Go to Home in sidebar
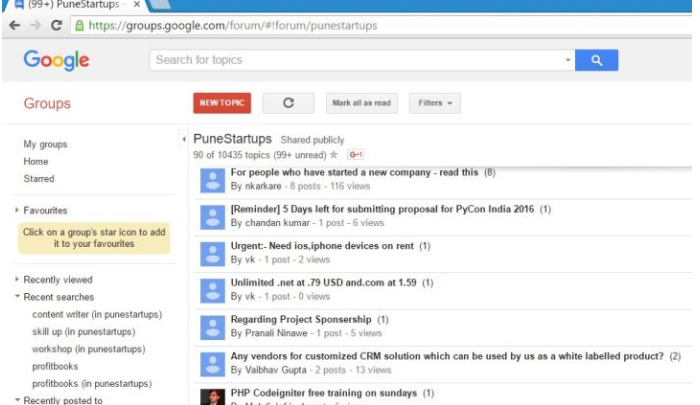This screenshot has height=405, width=700. [x=36, y=161]
